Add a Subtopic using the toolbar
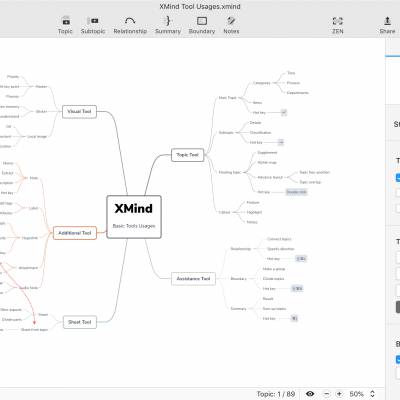Image resolution: width=400 pixels, height=400 pixels. (x=93, y=25)
